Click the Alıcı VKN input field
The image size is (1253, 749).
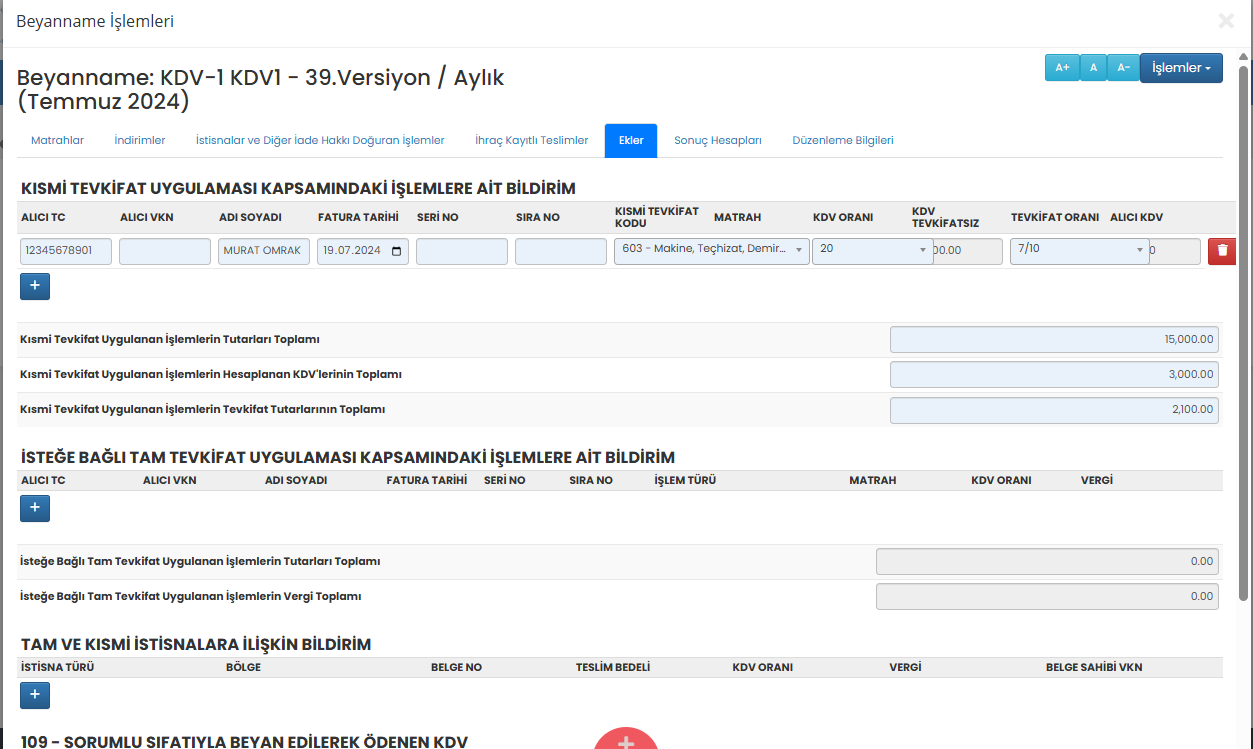point(165,251)
